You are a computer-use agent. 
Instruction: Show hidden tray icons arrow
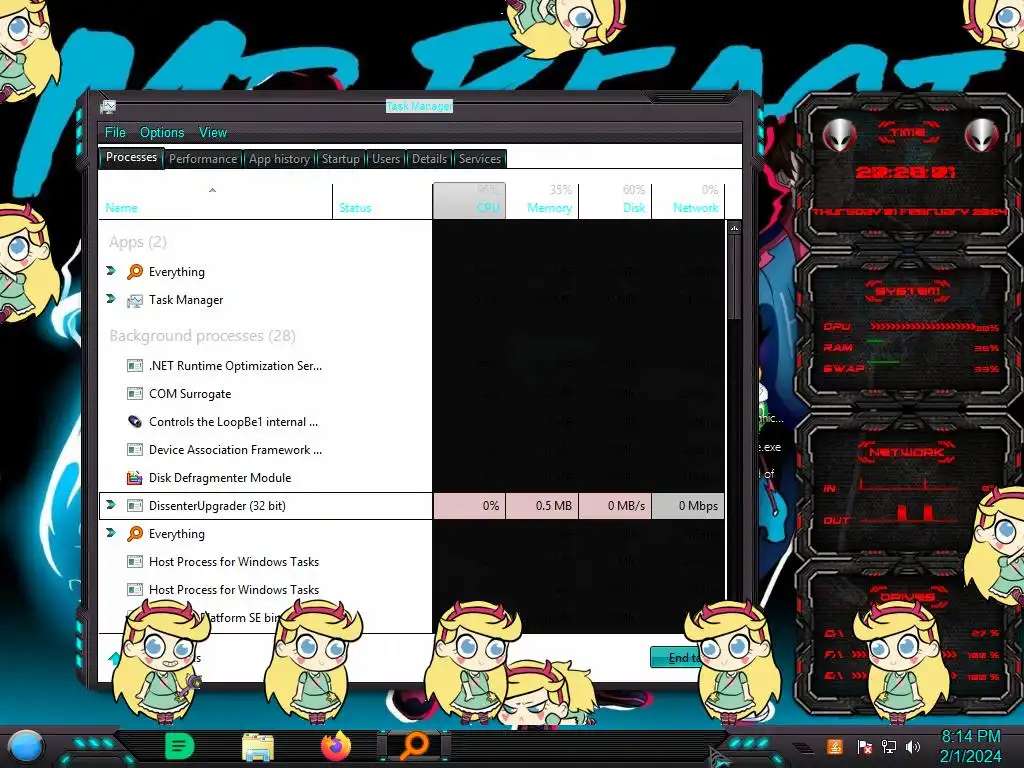coord(804,748)
